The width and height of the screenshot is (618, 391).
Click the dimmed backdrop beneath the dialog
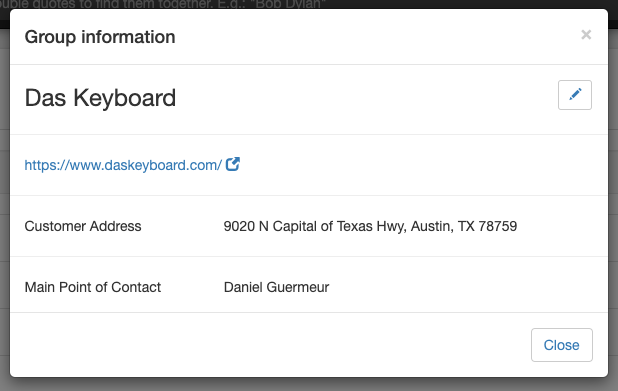click(309, 384)
